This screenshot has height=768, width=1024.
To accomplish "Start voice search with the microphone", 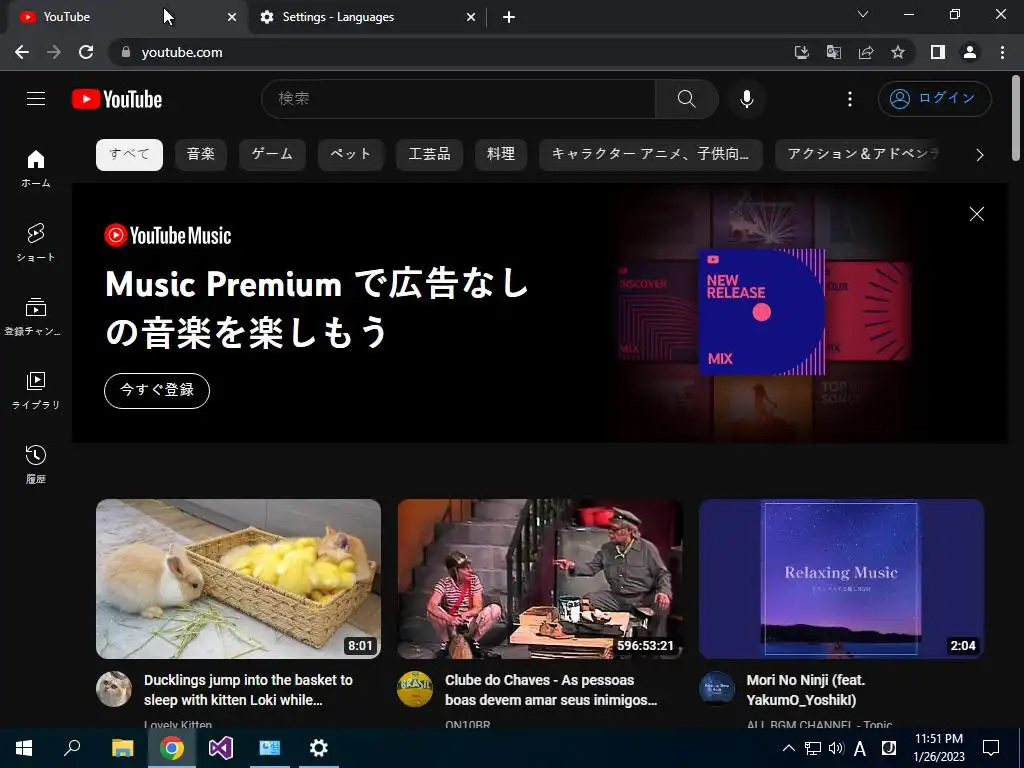I will click(x=747, y=99).
